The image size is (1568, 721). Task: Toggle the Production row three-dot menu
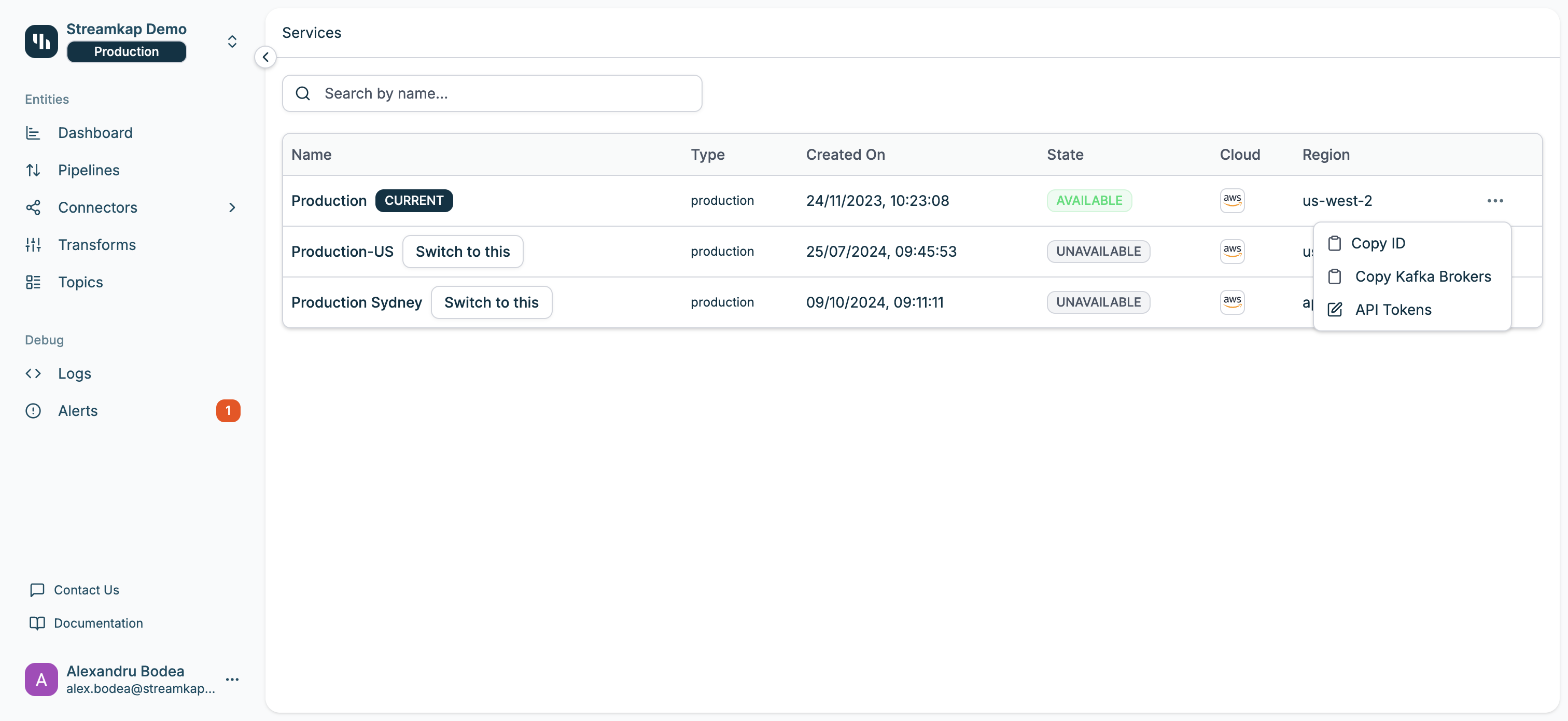click(x=1494, y=200)
